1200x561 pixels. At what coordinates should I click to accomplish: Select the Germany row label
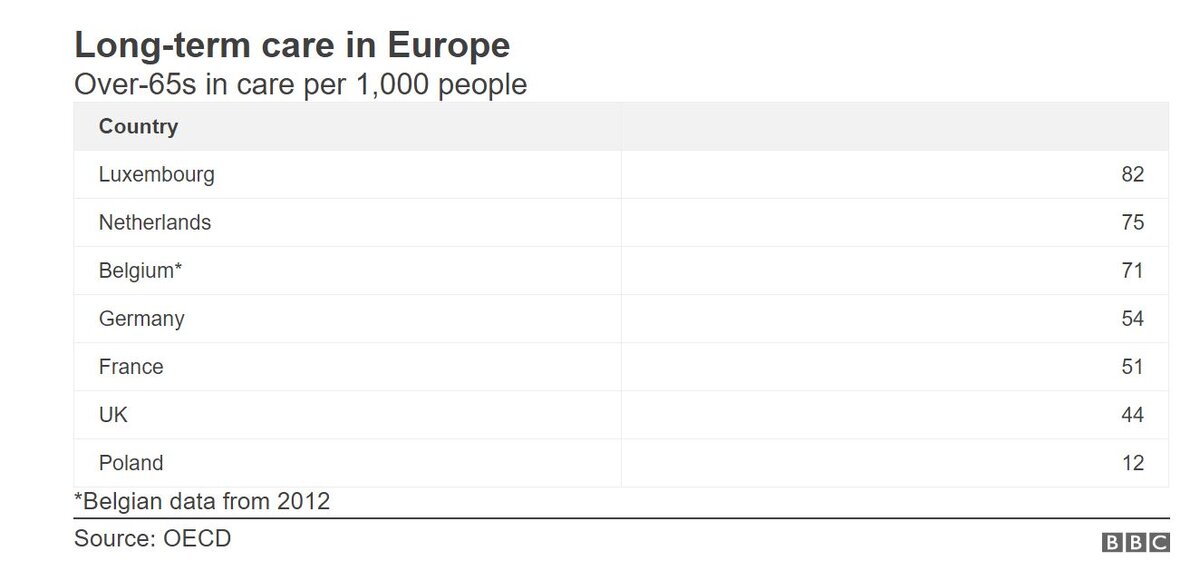(141, 319)
